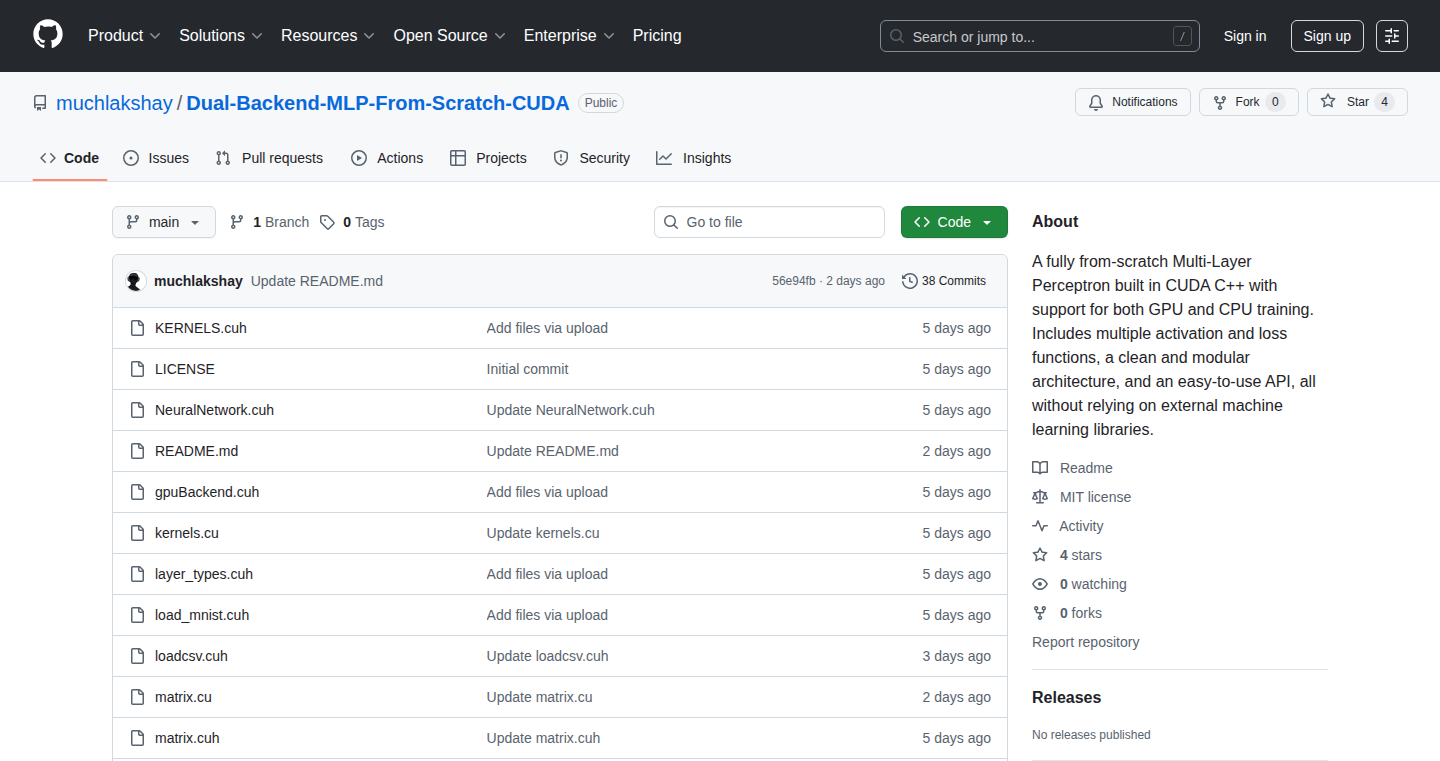Image resolution: width=1440 pixels, height=761 pixels.
Task: Open the muchlakshay owner profile link
Action: pyautogui.click(x=114, y=103)
